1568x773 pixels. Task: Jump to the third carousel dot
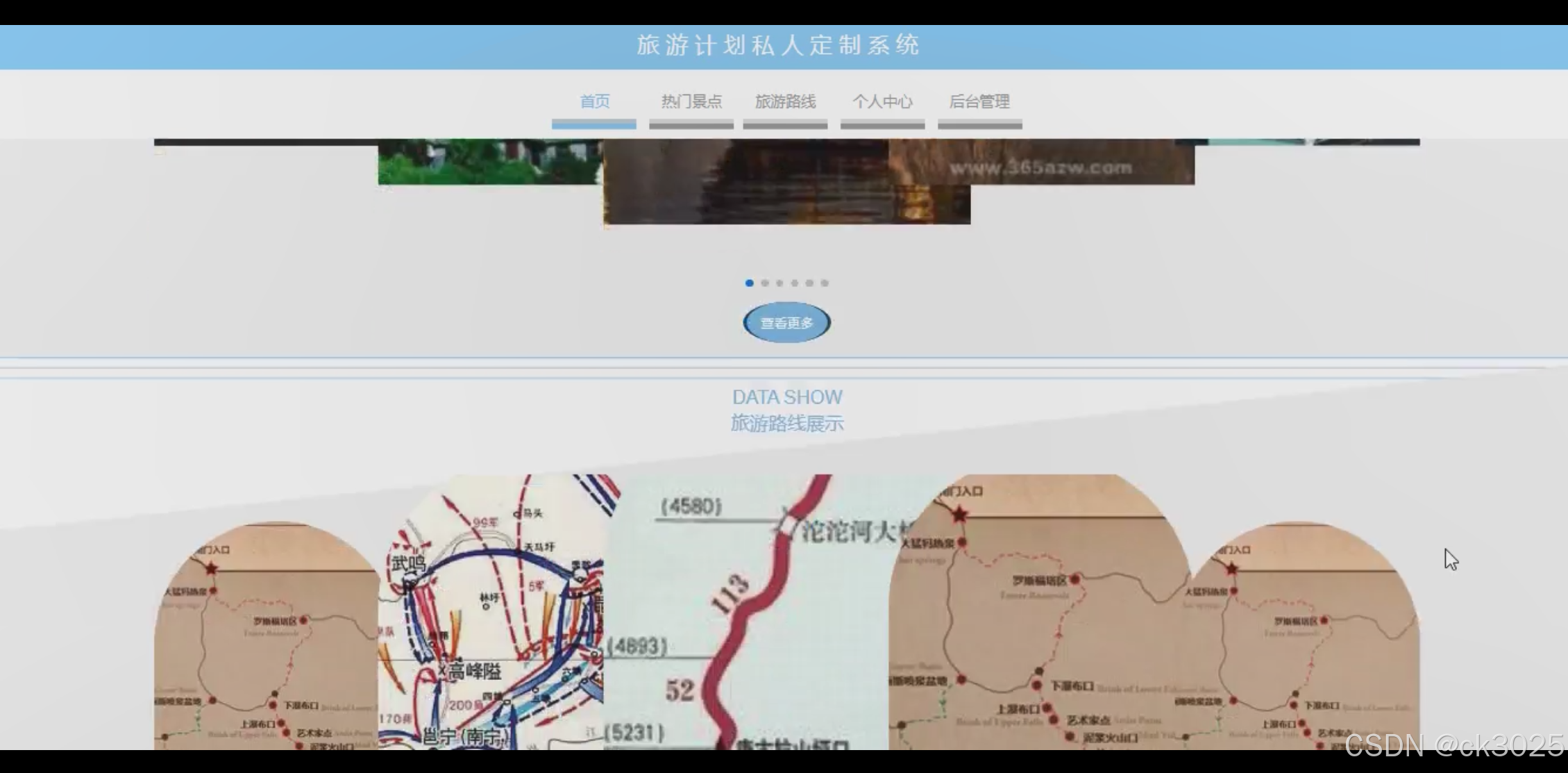(779, 283)
